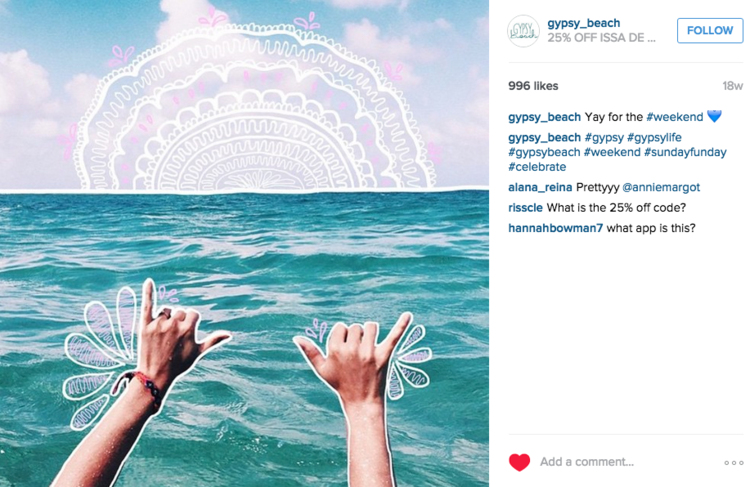Viewport: 750px width, 487px height.
Task: View the 996 likes list
Action: [x=533, y=86]
